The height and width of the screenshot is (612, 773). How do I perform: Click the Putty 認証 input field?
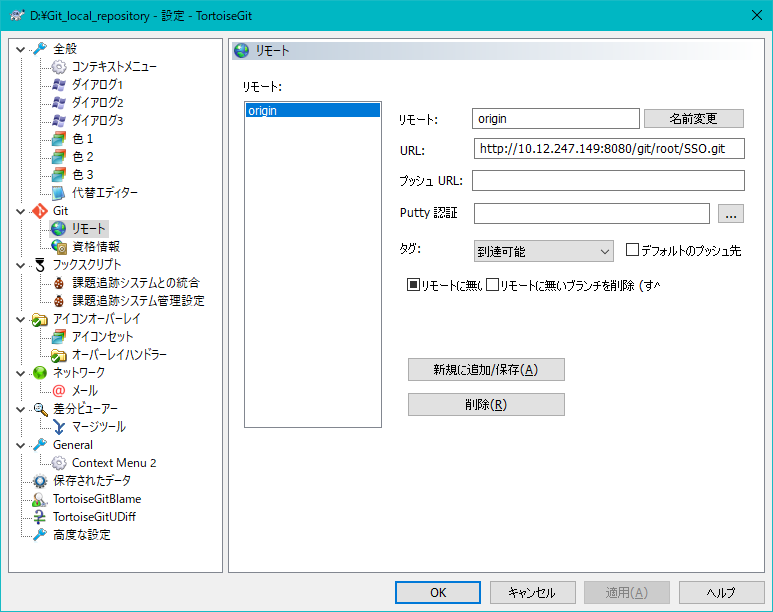coord(592,214)
